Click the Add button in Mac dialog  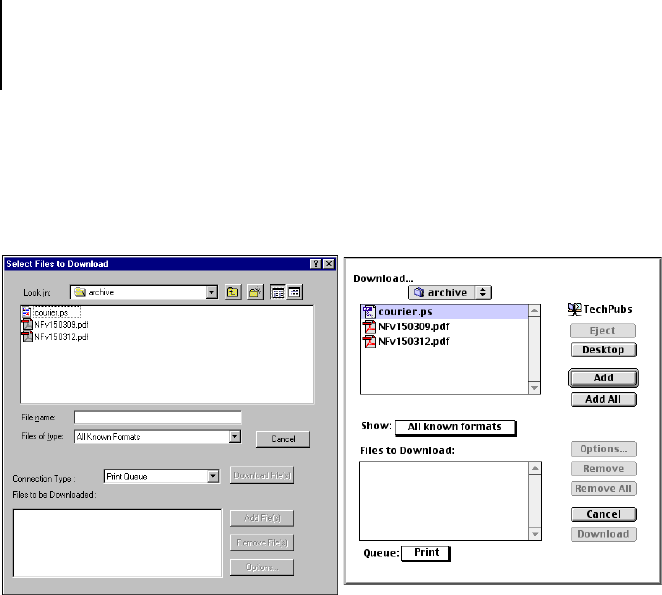603,379
